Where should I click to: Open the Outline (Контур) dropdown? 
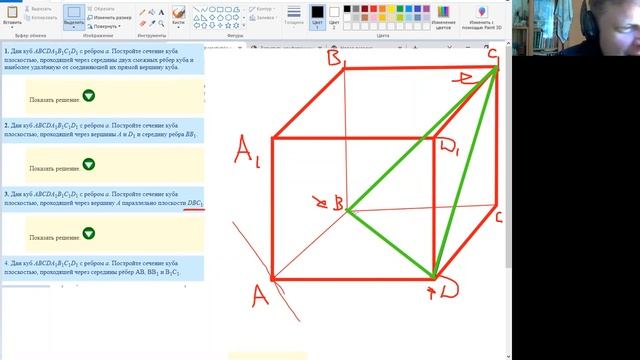point(262,9)
